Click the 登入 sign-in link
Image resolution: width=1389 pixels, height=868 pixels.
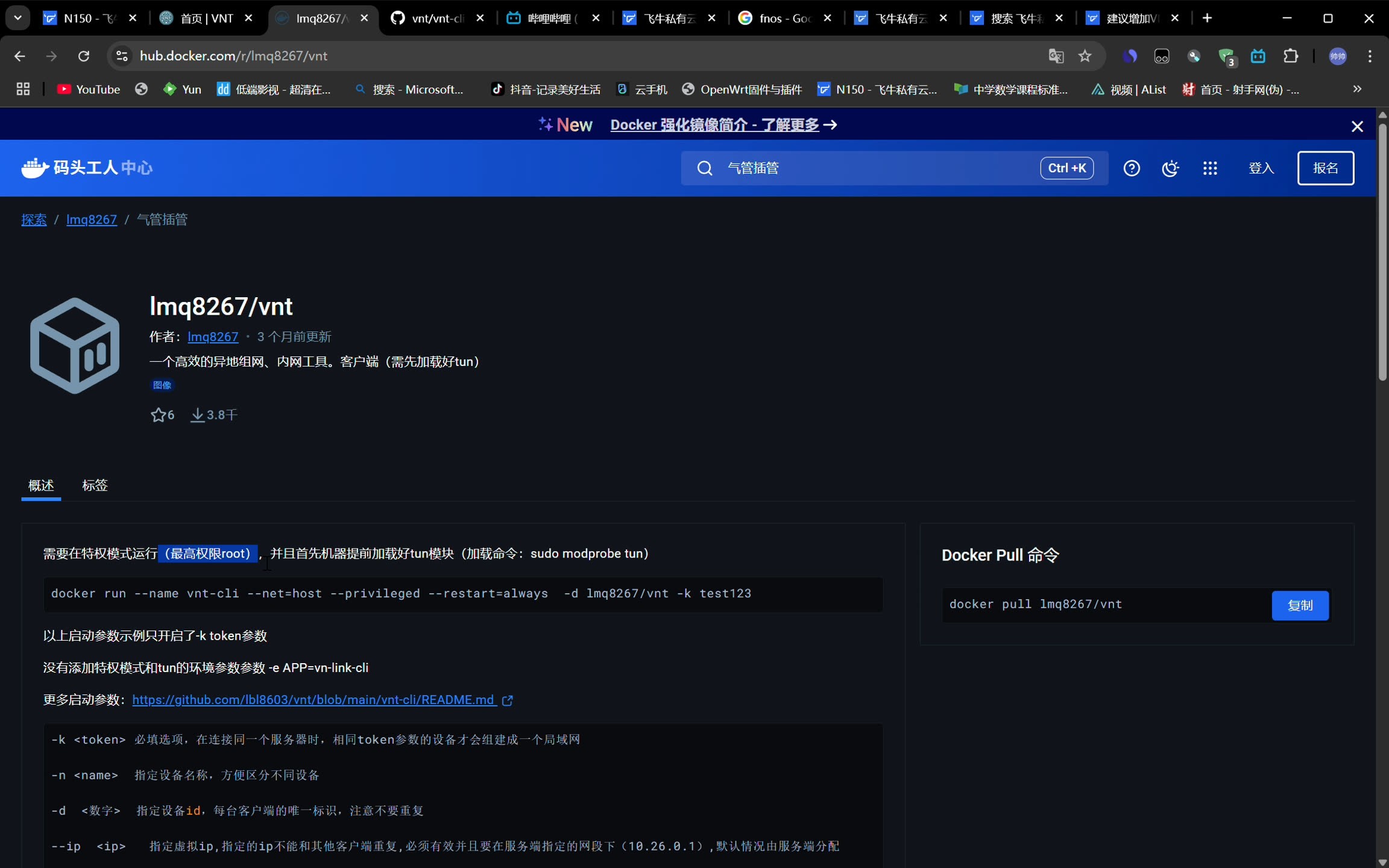1261,168
